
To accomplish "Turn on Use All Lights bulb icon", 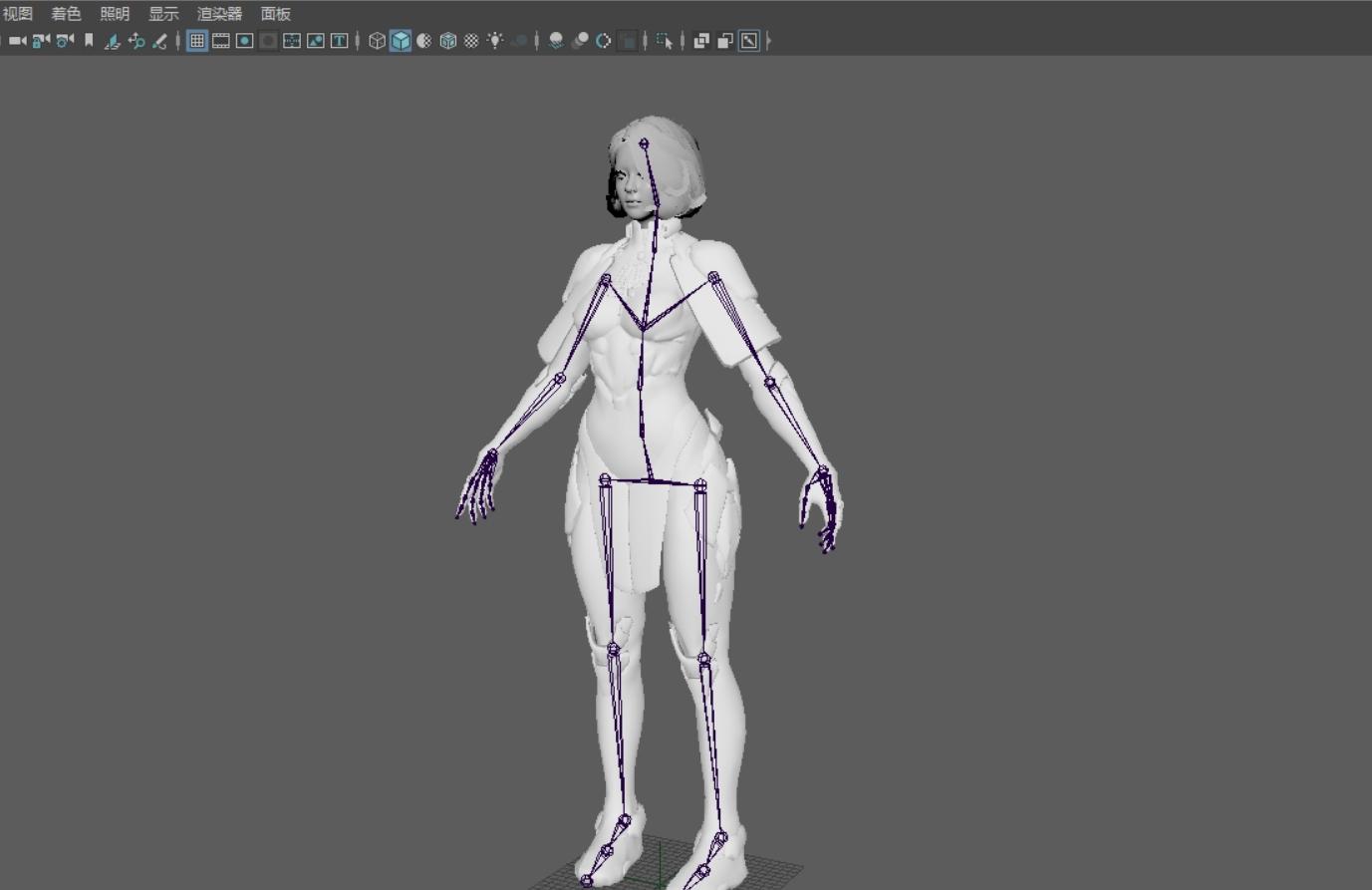I will (495, 41).
